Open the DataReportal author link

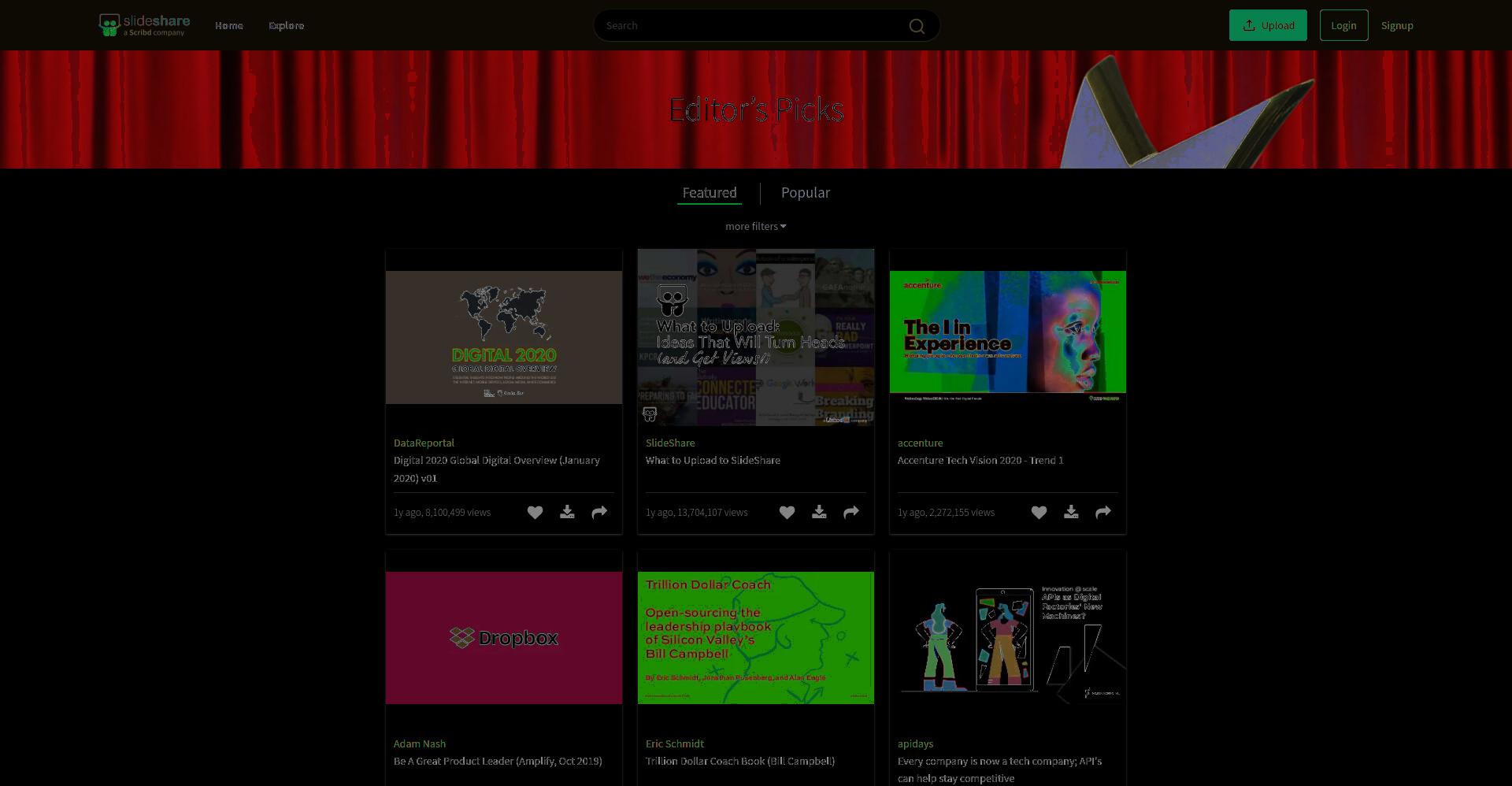(x=424, y=443)
